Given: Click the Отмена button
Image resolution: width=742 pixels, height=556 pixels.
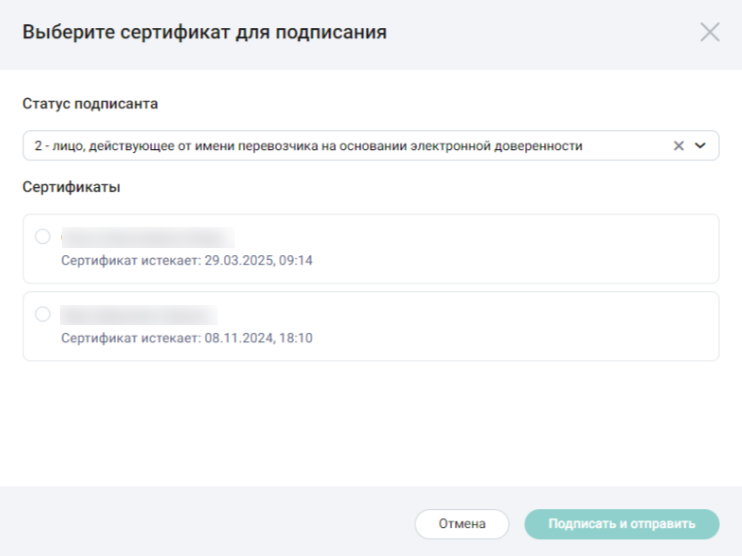Looking at the screenshot, I should (x=462, y=524).
